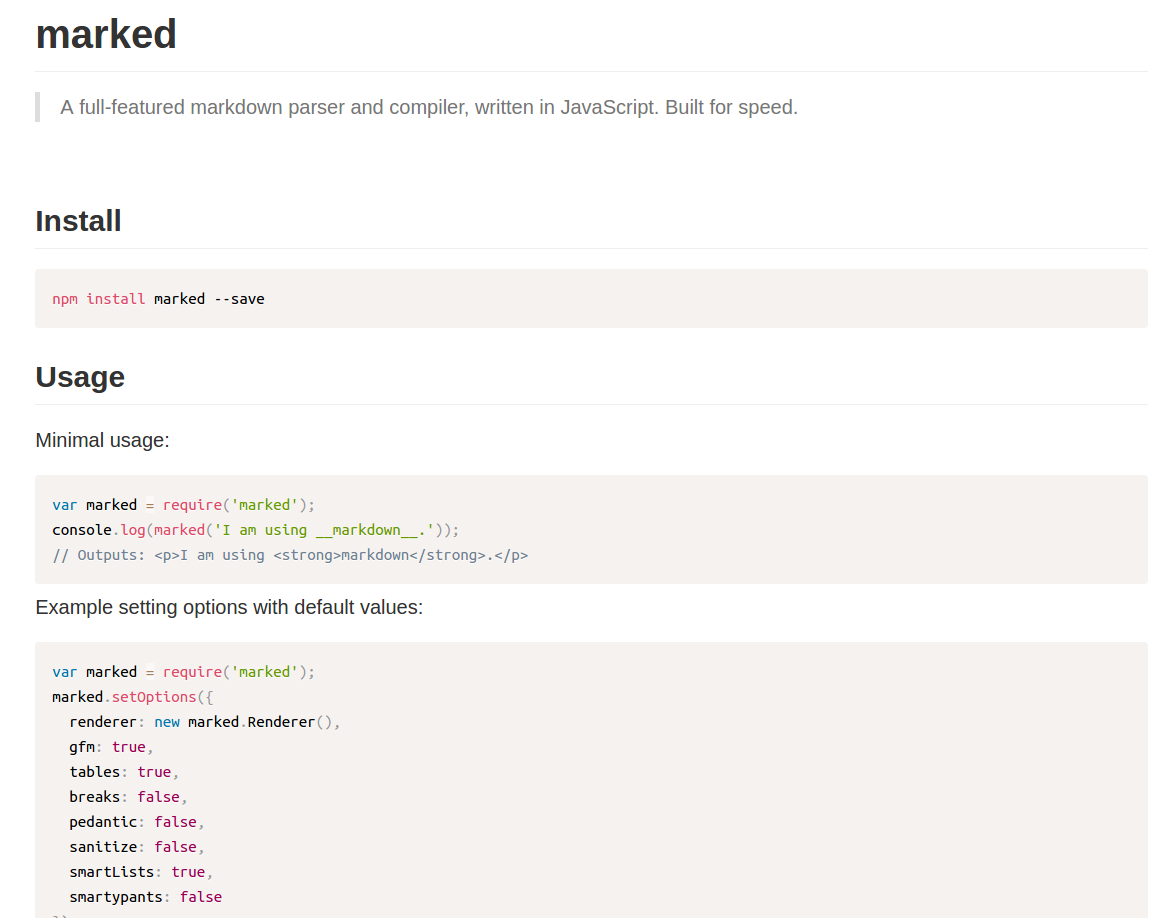Click the 'console.log(marked(' code line
1170x918 pixels.
click(x=256, y=530)
